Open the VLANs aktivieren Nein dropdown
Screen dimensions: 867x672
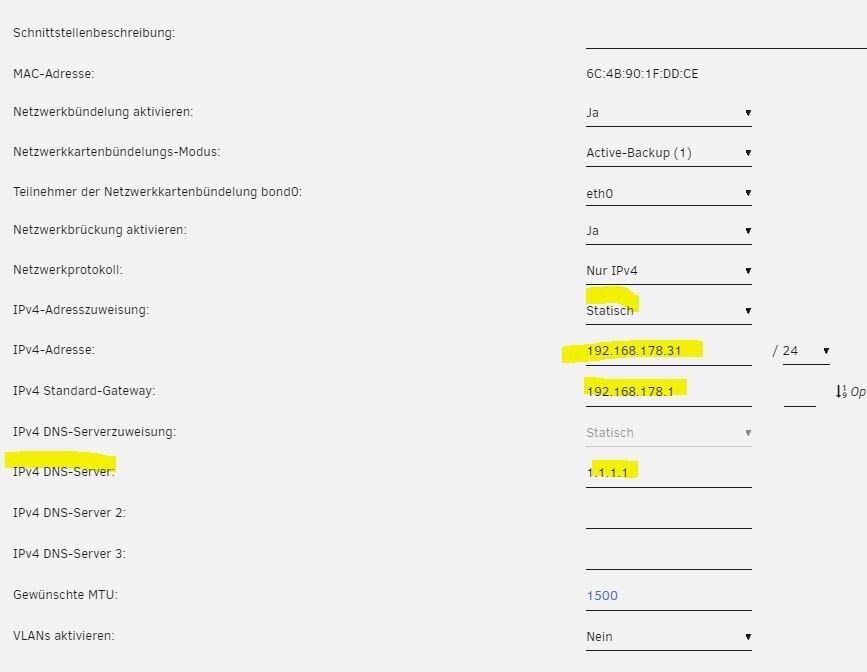(668, 637)
